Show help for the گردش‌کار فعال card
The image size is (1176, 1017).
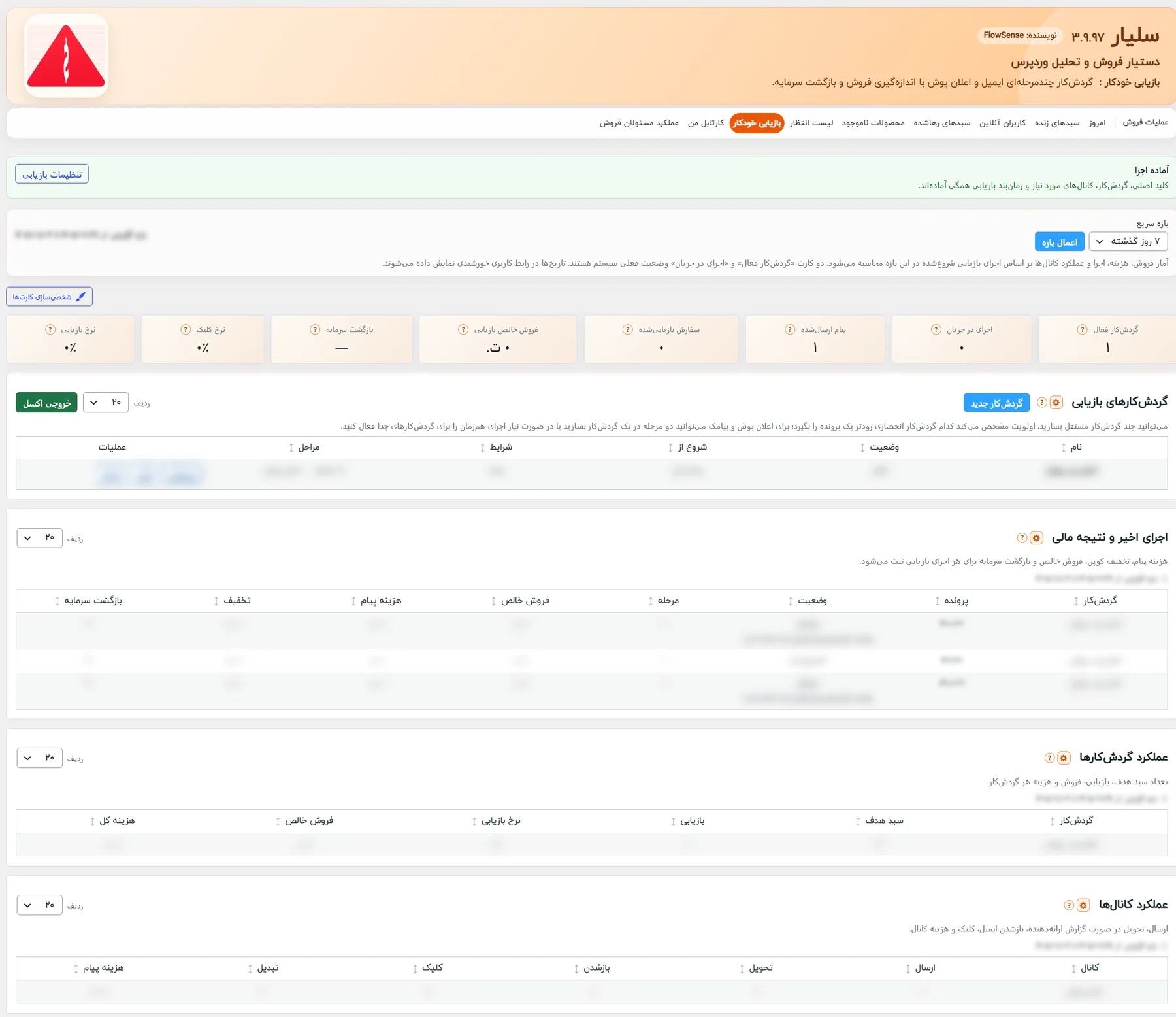pyautogui.click(x=1083, y=329)
